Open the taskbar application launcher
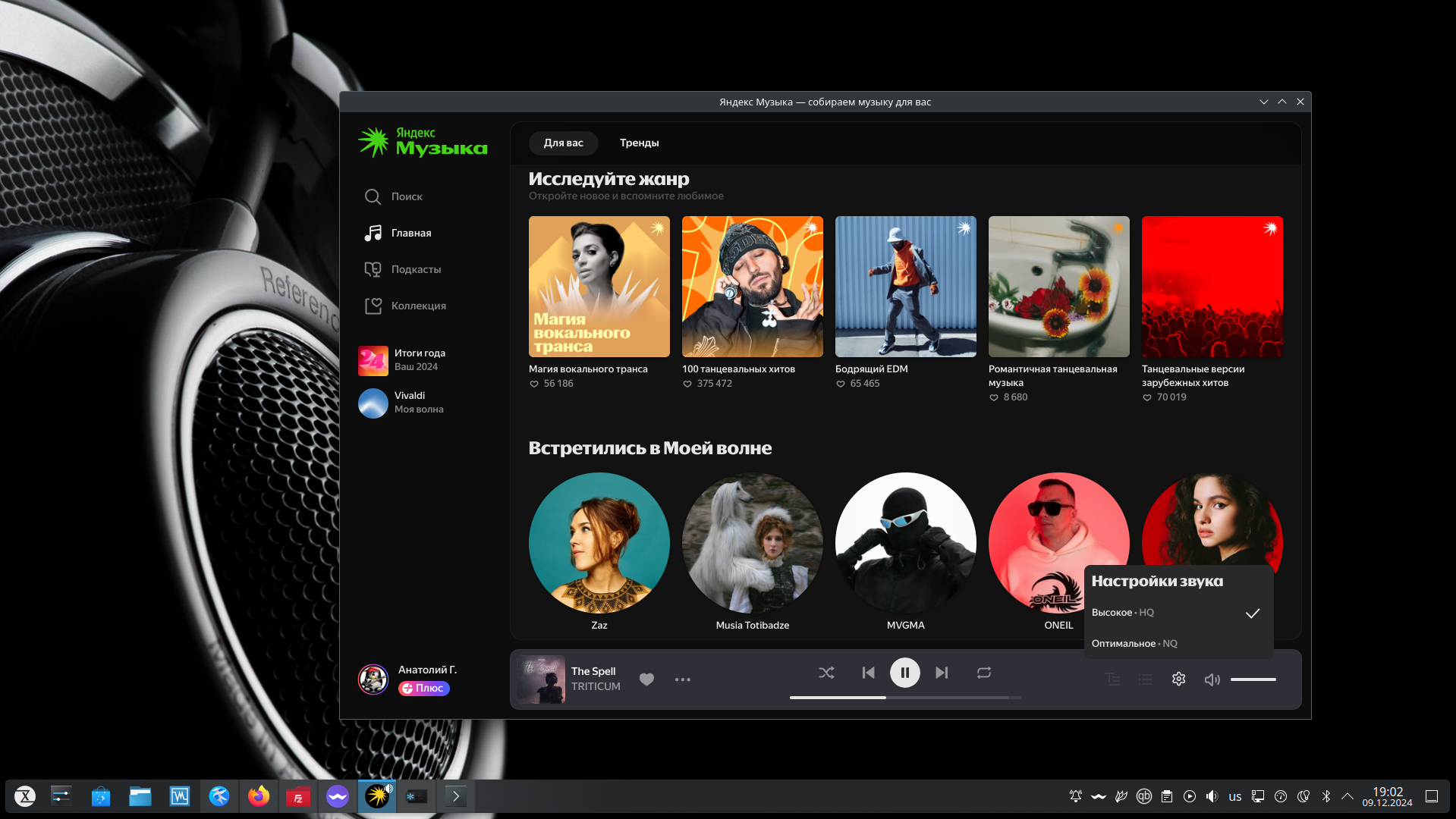This screenshot has height=819, width=1456. [25, 796]
